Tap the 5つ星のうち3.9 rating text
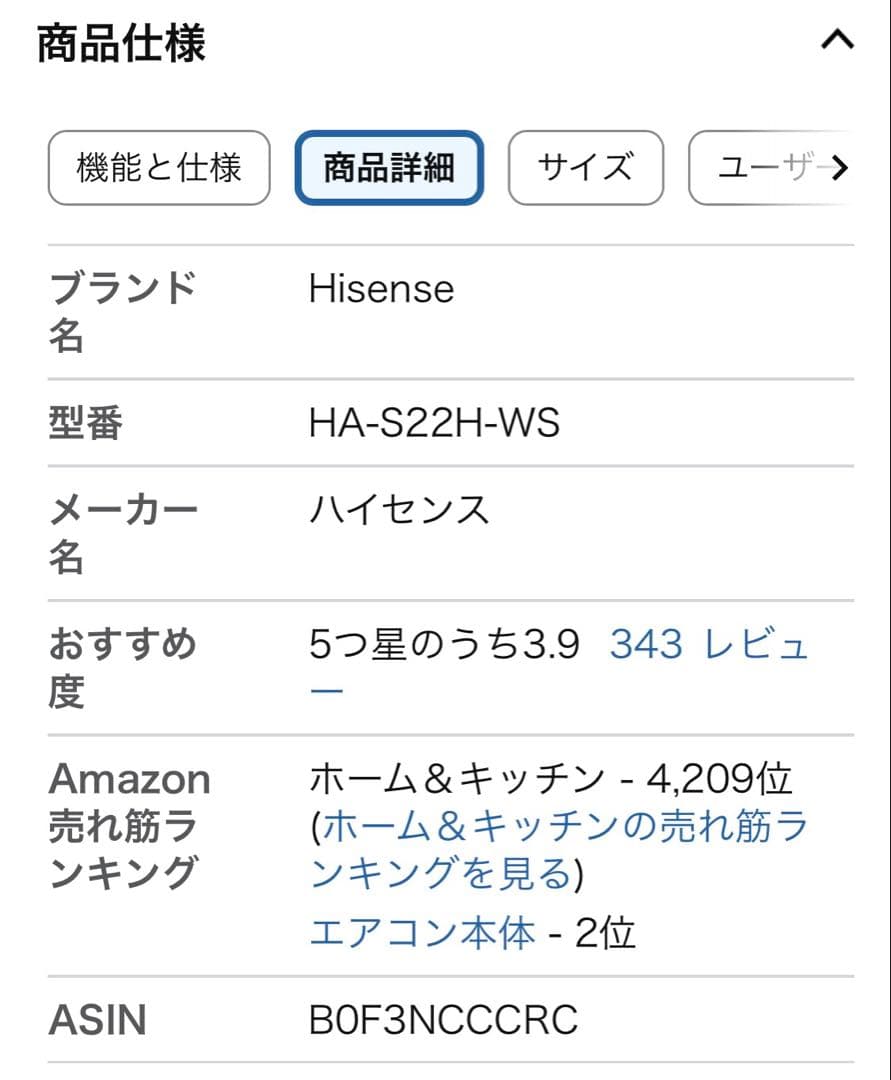Viewport: 891px width, 1080px height. click(446, 645)
